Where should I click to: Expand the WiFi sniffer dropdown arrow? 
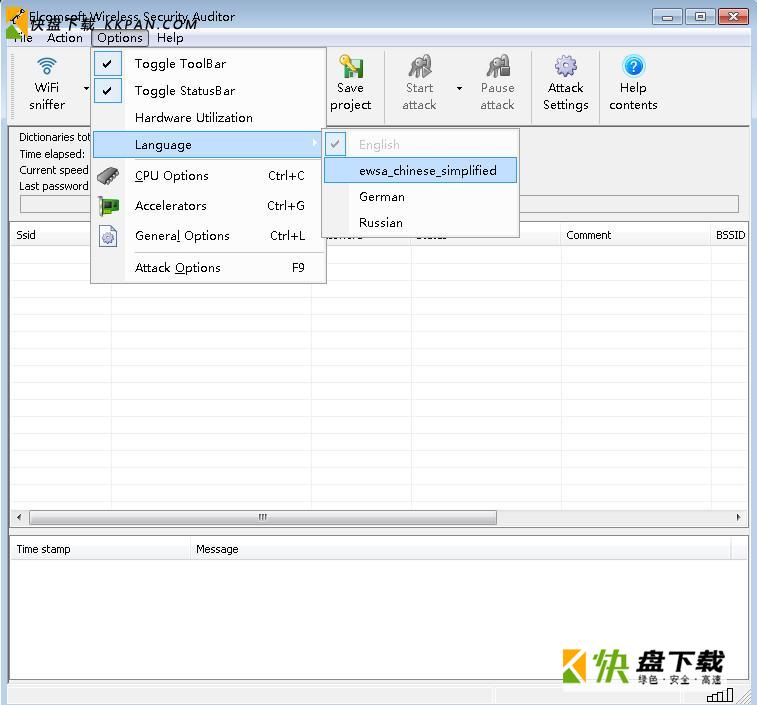(86, 88)
